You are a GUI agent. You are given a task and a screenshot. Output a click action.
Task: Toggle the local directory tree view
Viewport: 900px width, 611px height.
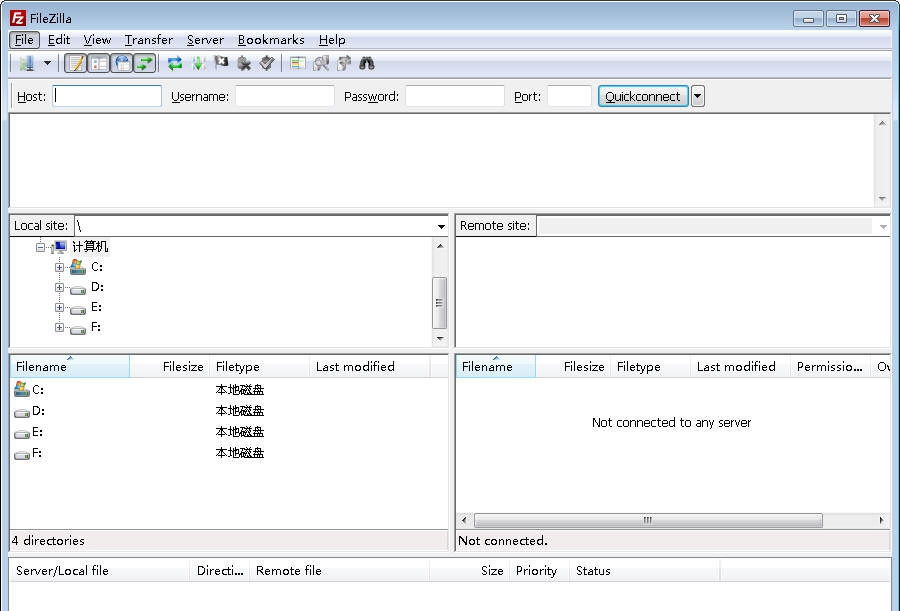(x=99, y=62)
